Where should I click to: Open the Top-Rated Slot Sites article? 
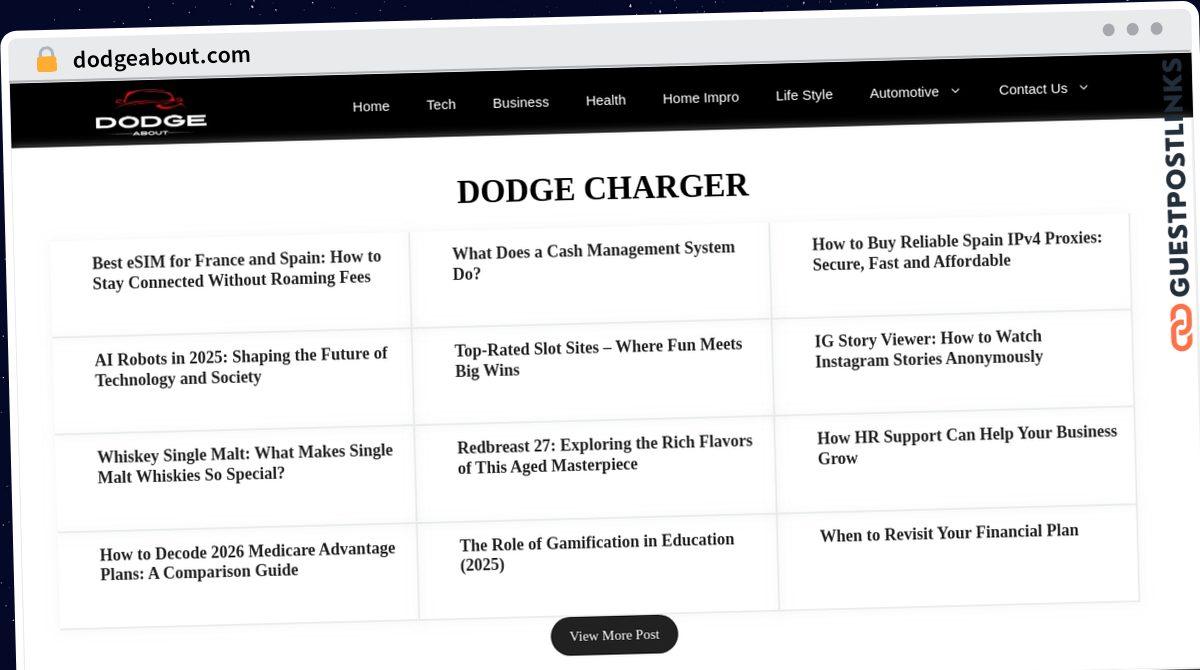click(x=599, y=357)
